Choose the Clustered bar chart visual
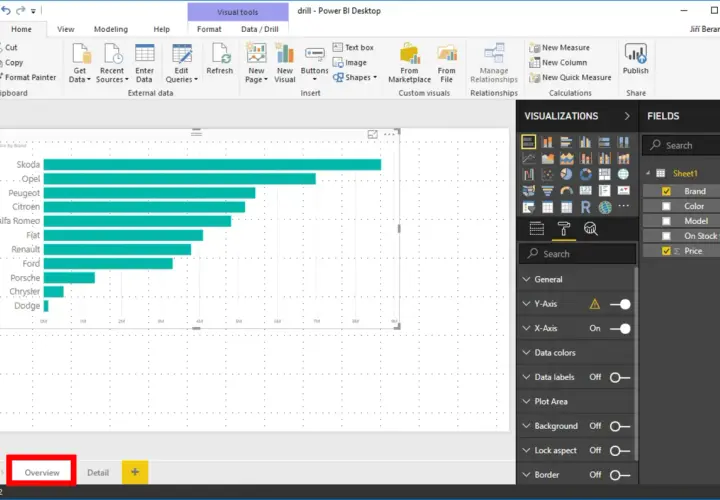720x500 pixels. (567, 142)
